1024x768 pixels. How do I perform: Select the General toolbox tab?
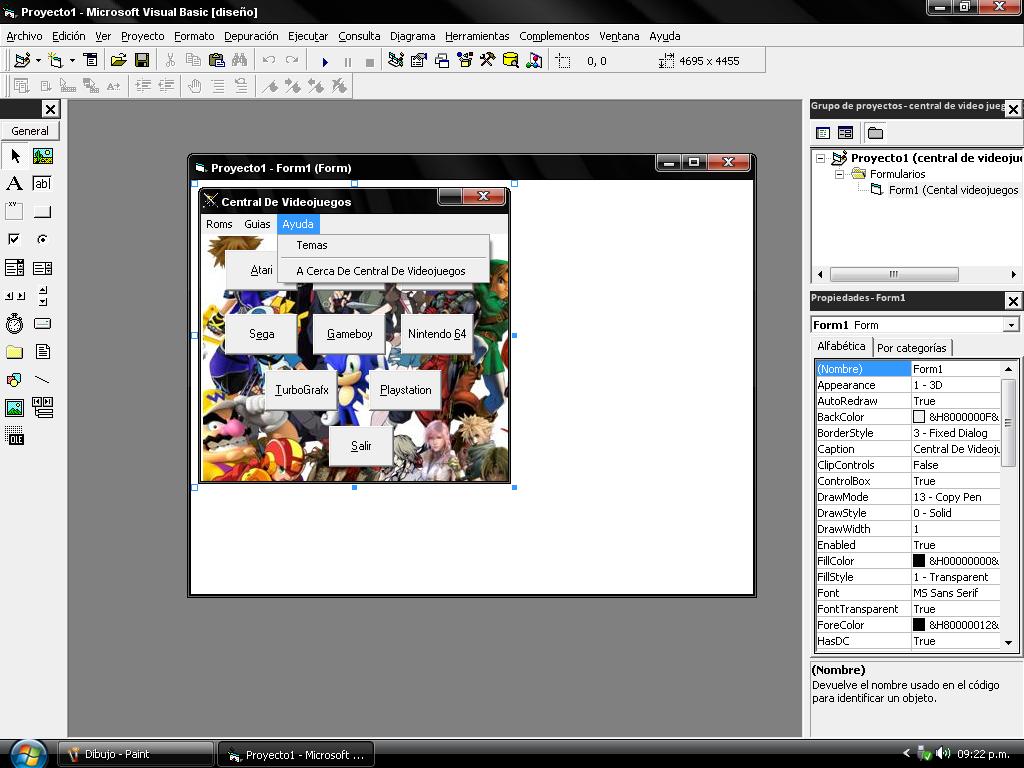click(x=30, y=131)
